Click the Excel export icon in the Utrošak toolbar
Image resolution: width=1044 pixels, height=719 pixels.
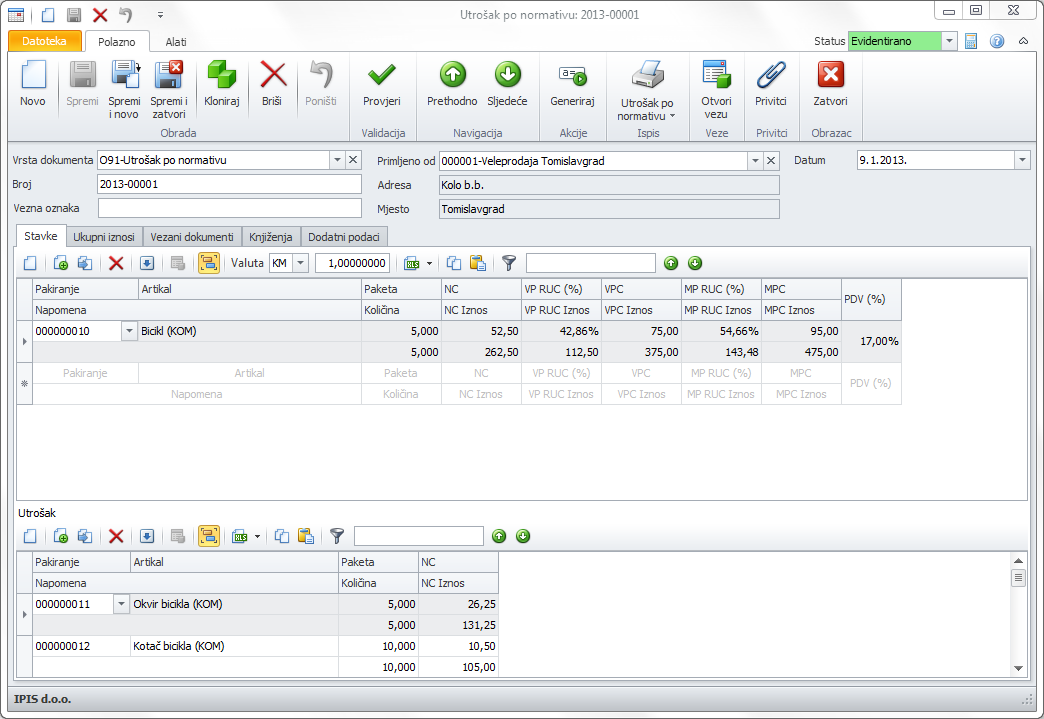click(x=240, y=536)
